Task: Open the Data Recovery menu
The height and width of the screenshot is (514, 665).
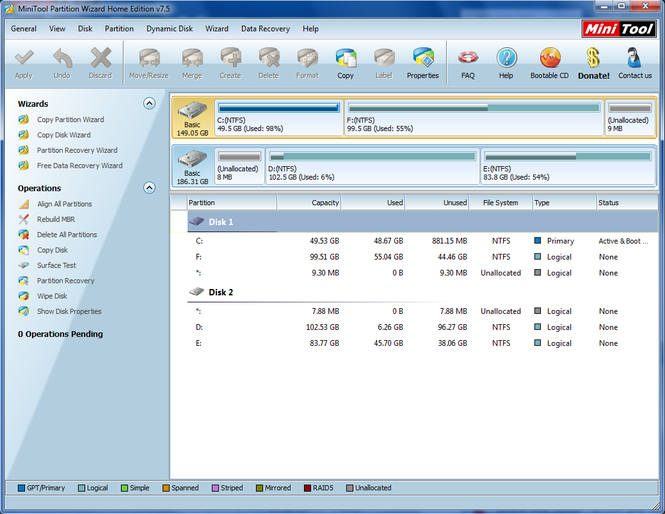Action: coord(265,29)
